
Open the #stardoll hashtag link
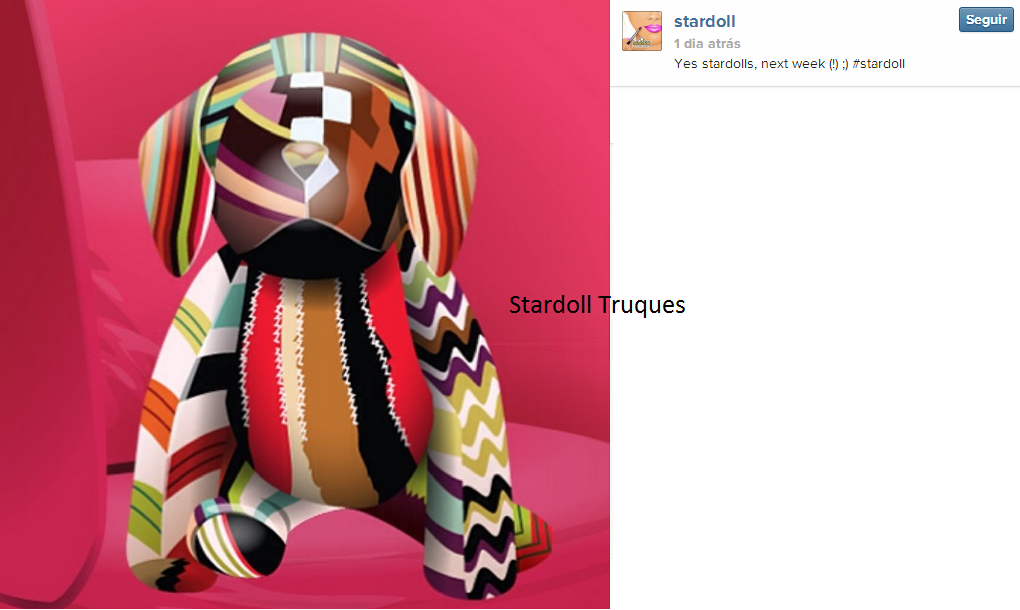tap(878, 64)
